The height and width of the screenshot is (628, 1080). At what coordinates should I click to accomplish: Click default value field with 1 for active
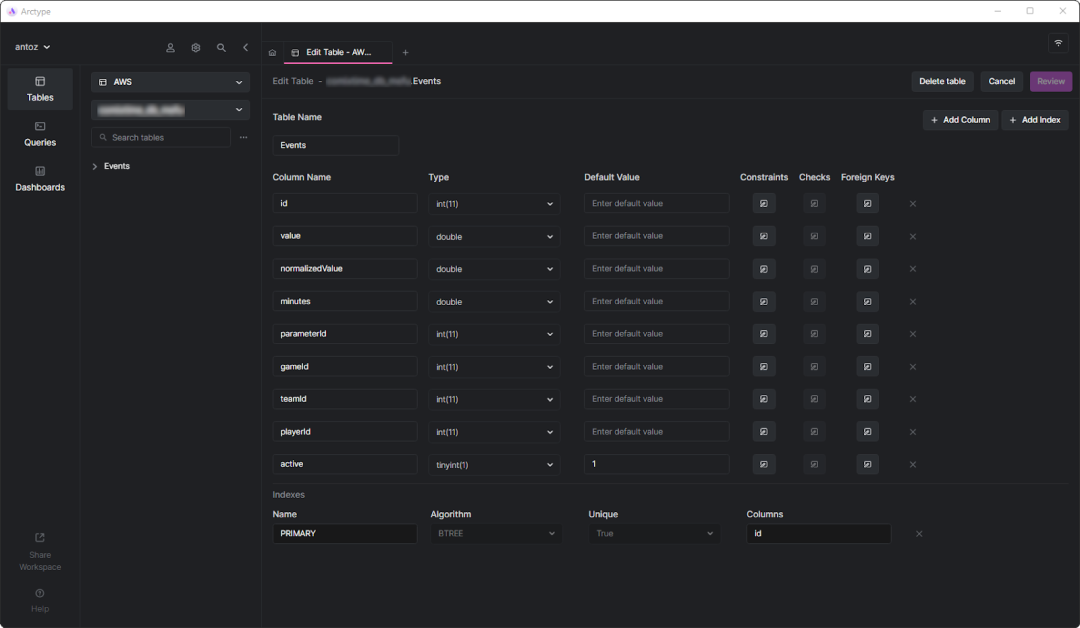[x=656, y=464]
